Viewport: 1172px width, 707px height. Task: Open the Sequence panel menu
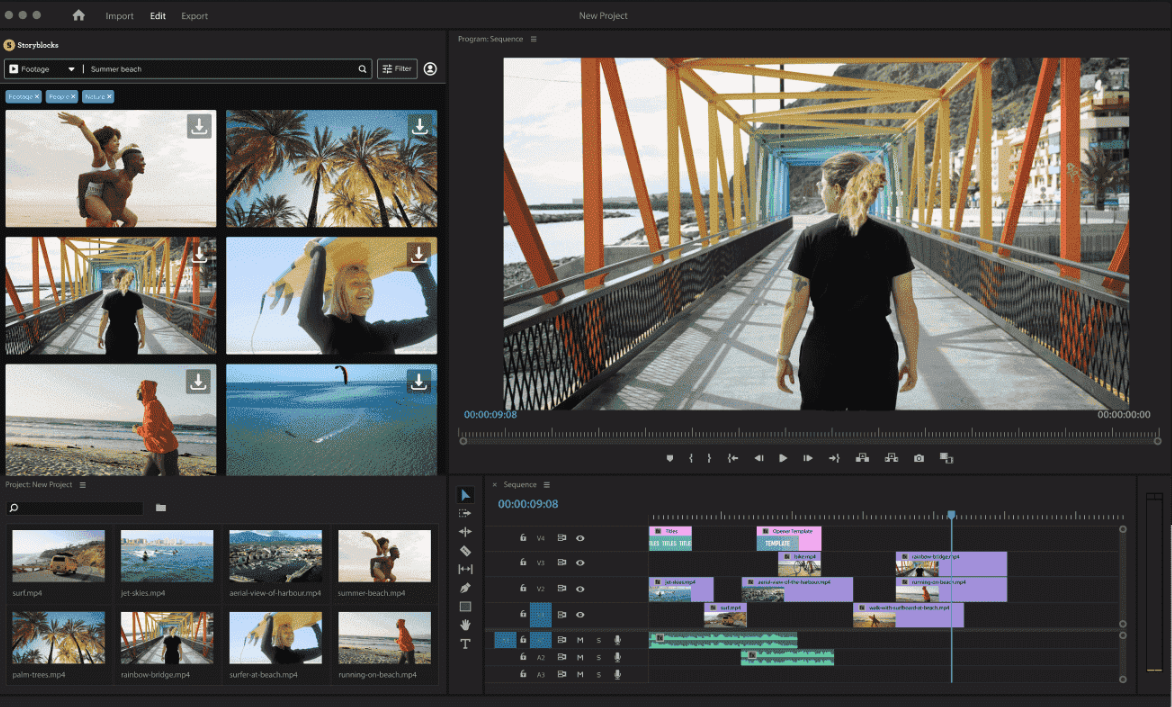[x=546, y=484]
